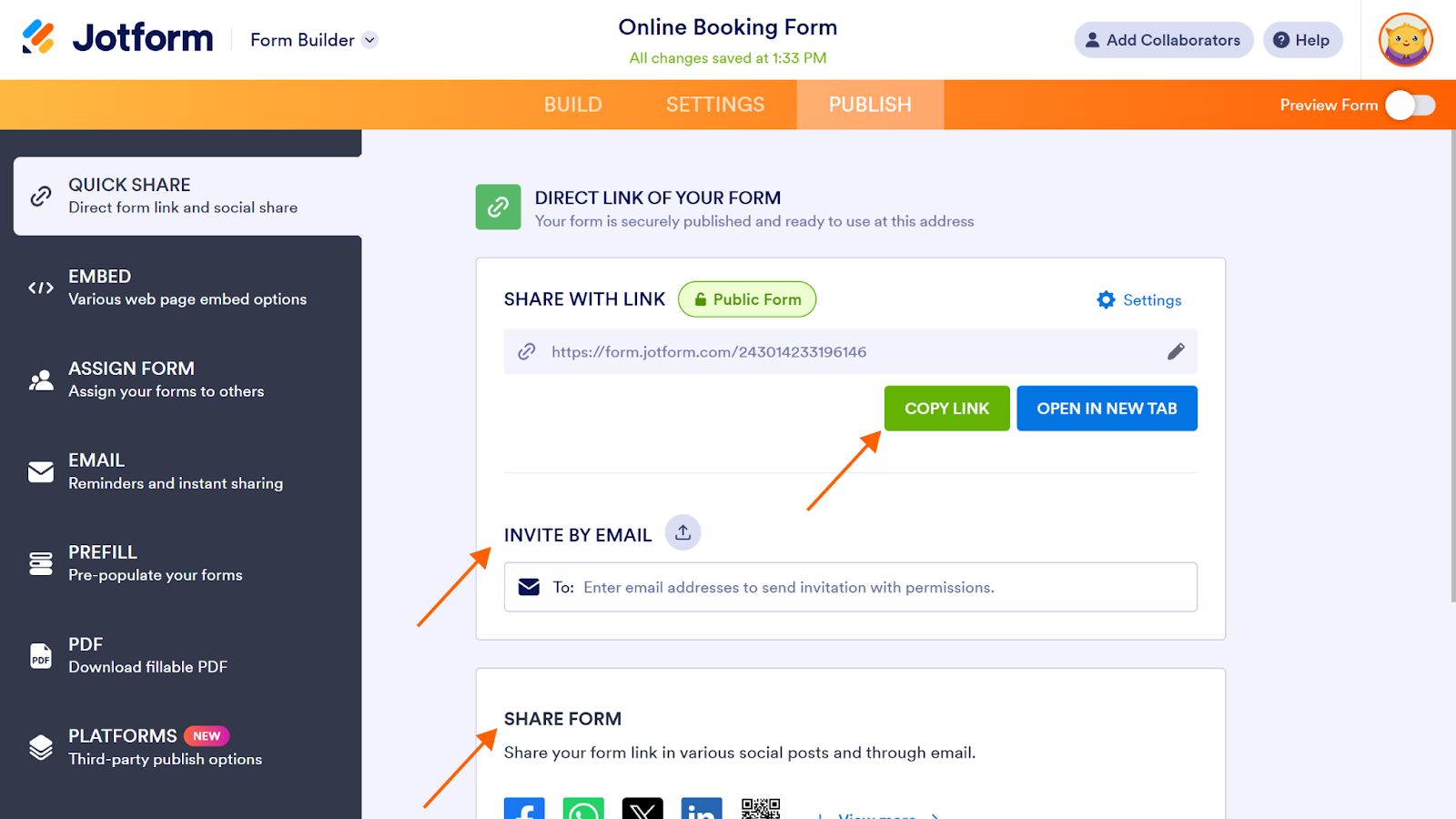Click the 'DIRECT LINK OF YOUR FORM' heading
The width and height of the screenshot is (1456, 819).
[658, 197]
